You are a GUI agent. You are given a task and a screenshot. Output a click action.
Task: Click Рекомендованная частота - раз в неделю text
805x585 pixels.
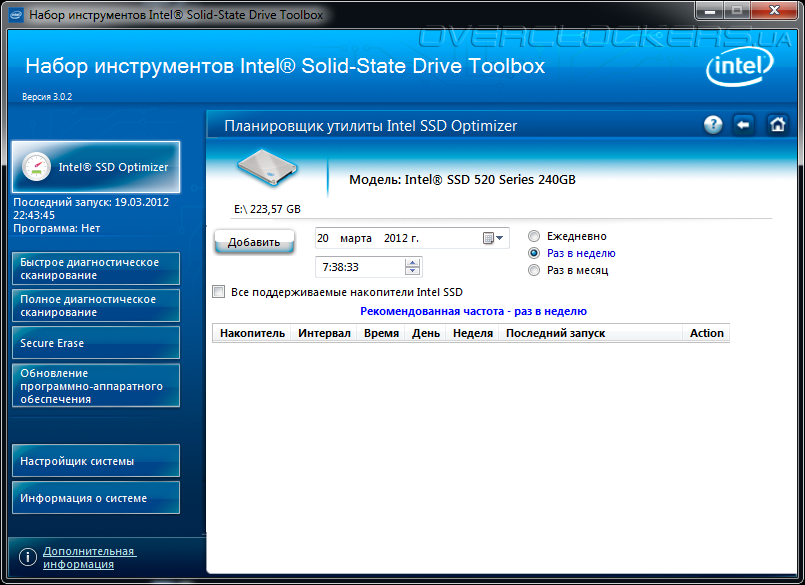[x=473, y=311]
